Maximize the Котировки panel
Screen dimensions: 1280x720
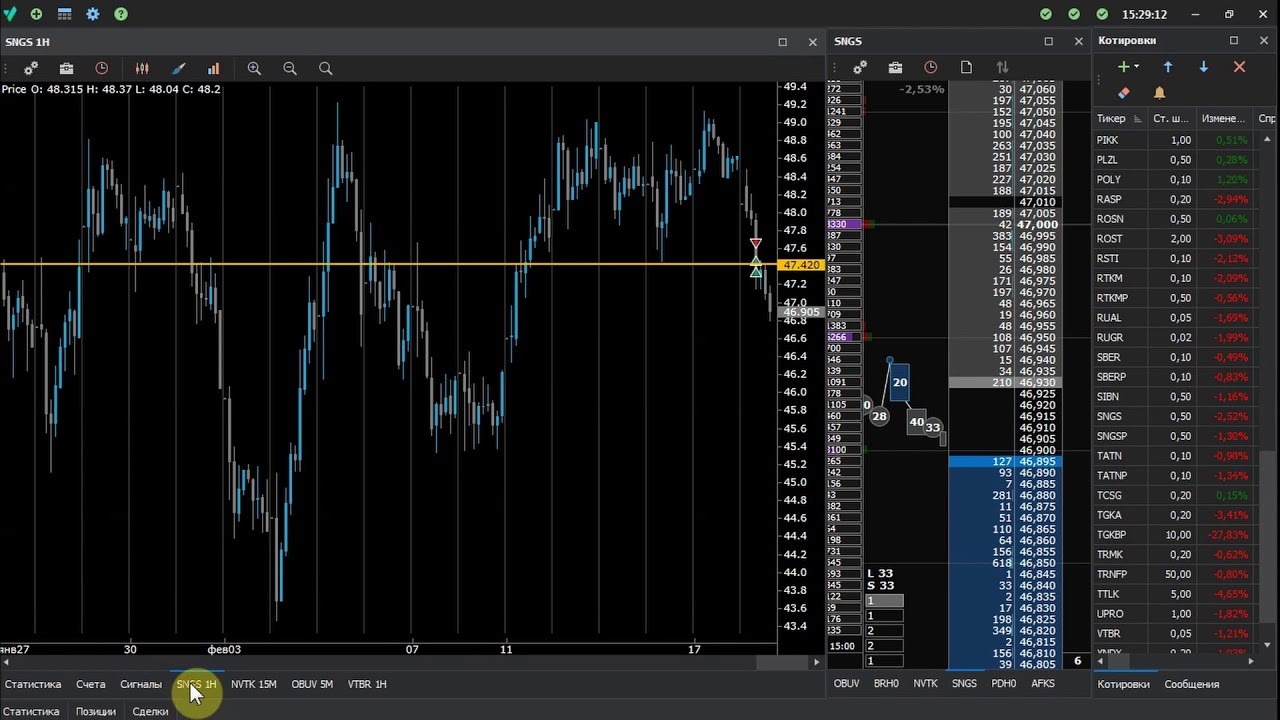pyautogui.click(x=1234, y=40)
